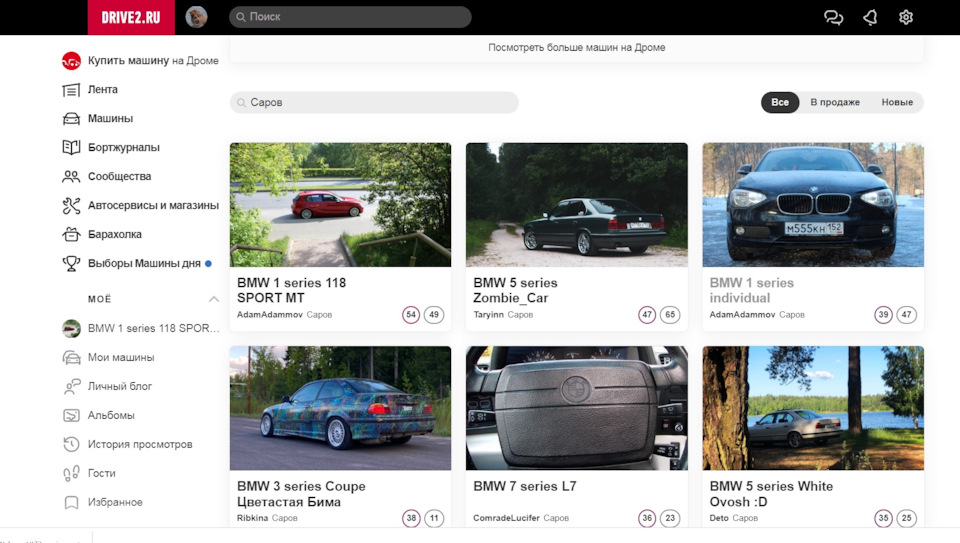The width and height of the screenshot is (960, 543).
Task: Click the Автосервисы wrench icon
Action: (71, 206)
